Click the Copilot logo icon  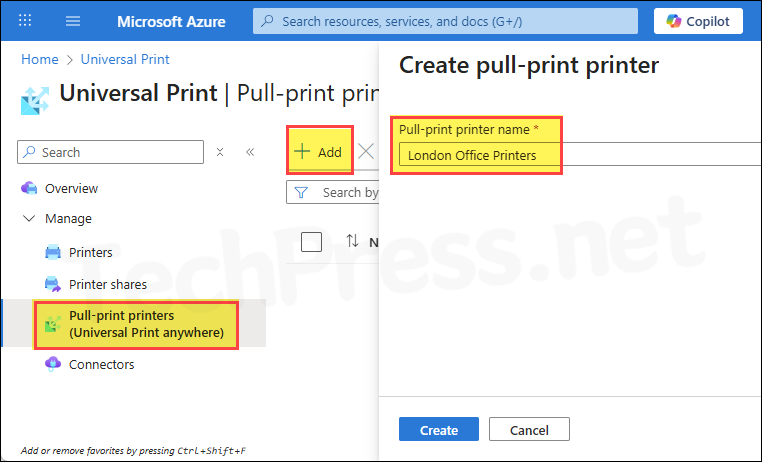[x=674, y=21]
